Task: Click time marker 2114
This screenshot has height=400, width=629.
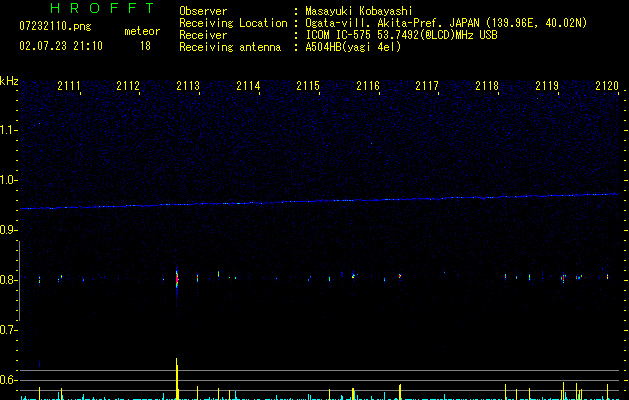Action: (248, 86)
